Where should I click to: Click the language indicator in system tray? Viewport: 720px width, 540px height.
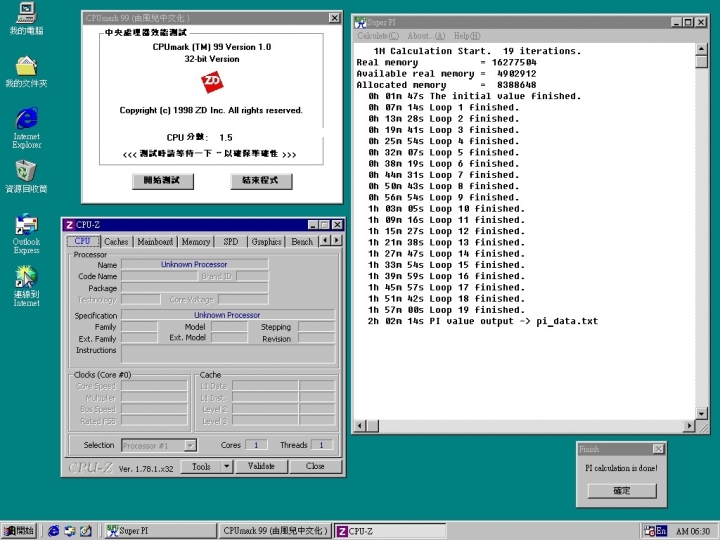coord(661,530)
